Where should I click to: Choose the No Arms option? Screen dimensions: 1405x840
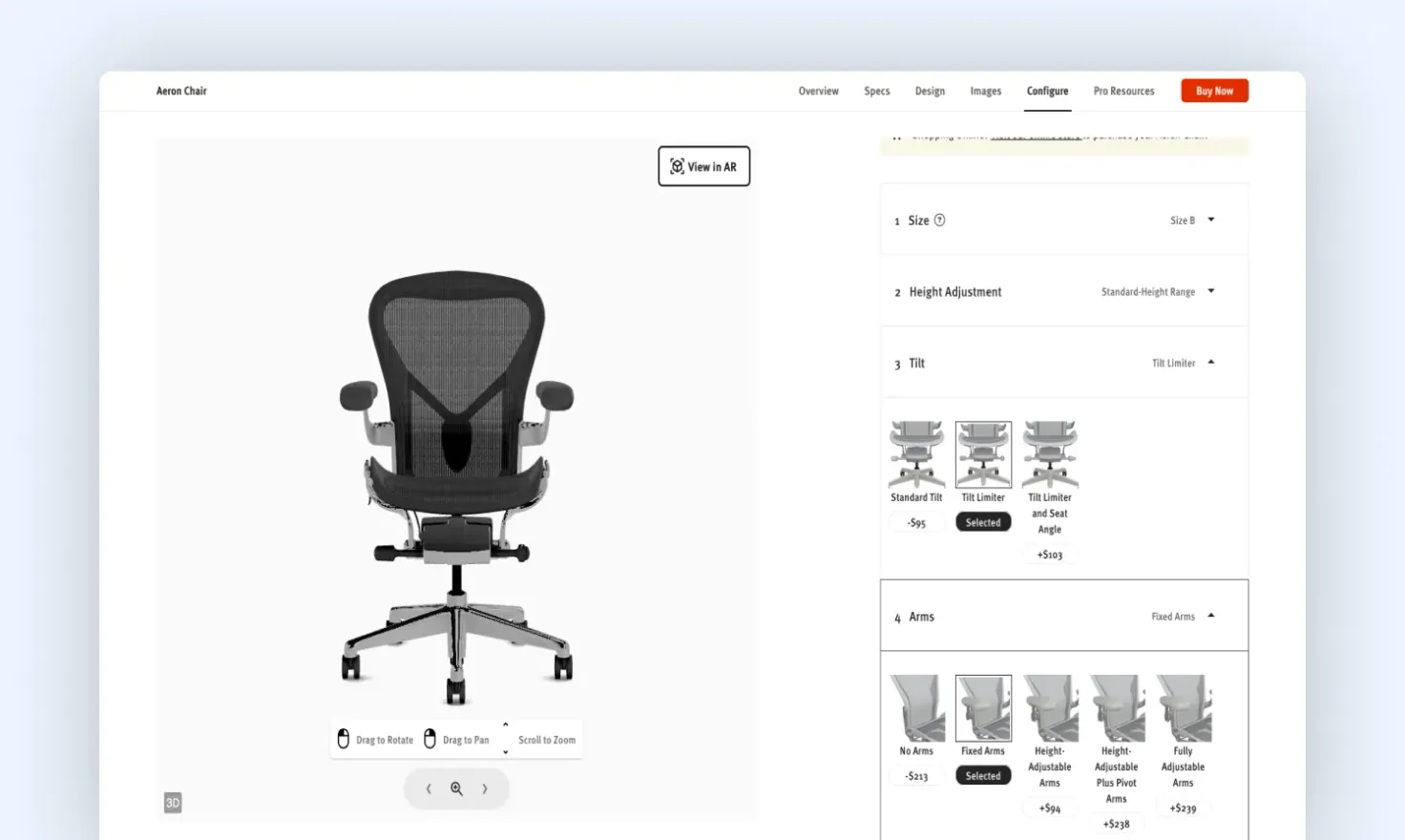pos(916,716)
